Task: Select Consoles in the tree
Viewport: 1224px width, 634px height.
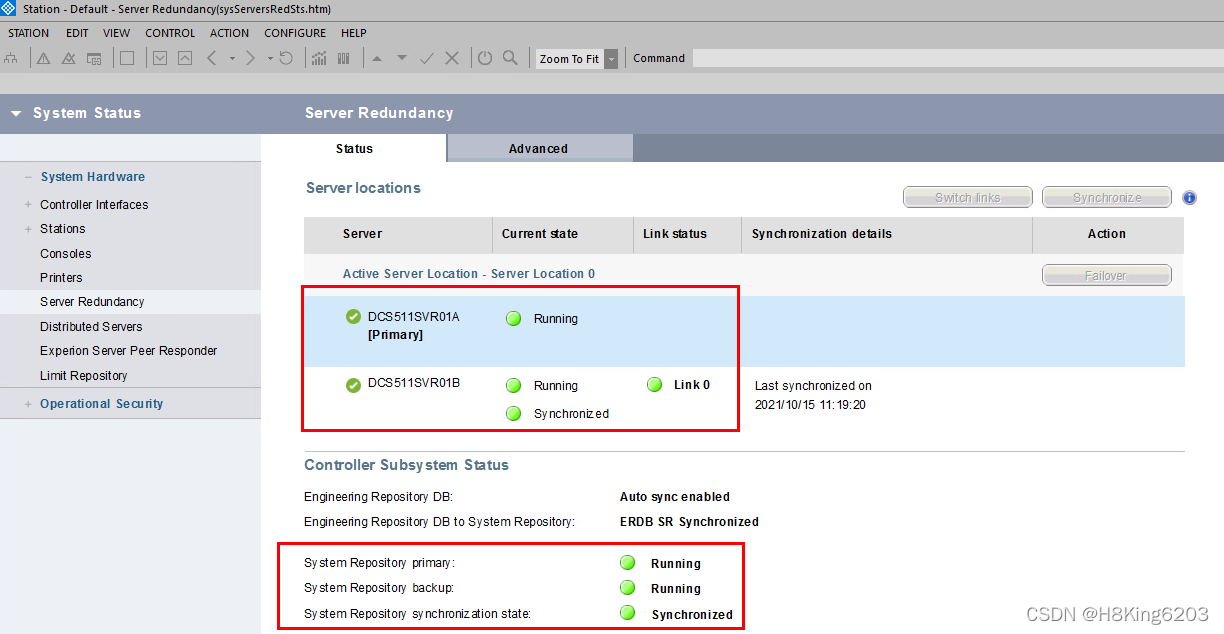Action: click(x=66, y=254)
